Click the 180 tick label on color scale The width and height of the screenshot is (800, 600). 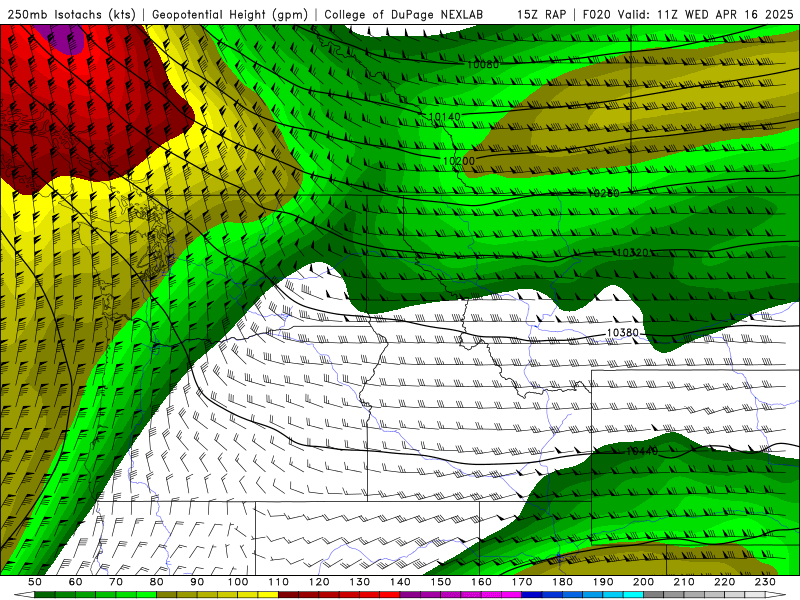pos(562,582)
